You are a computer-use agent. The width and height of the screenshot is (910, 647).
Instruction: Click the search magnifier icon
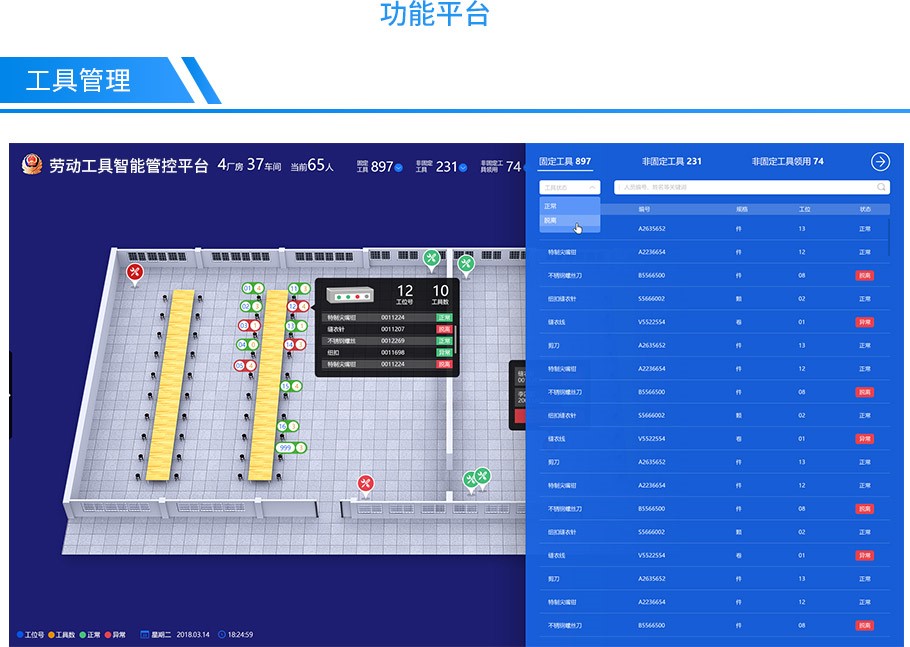pos(881,187)
